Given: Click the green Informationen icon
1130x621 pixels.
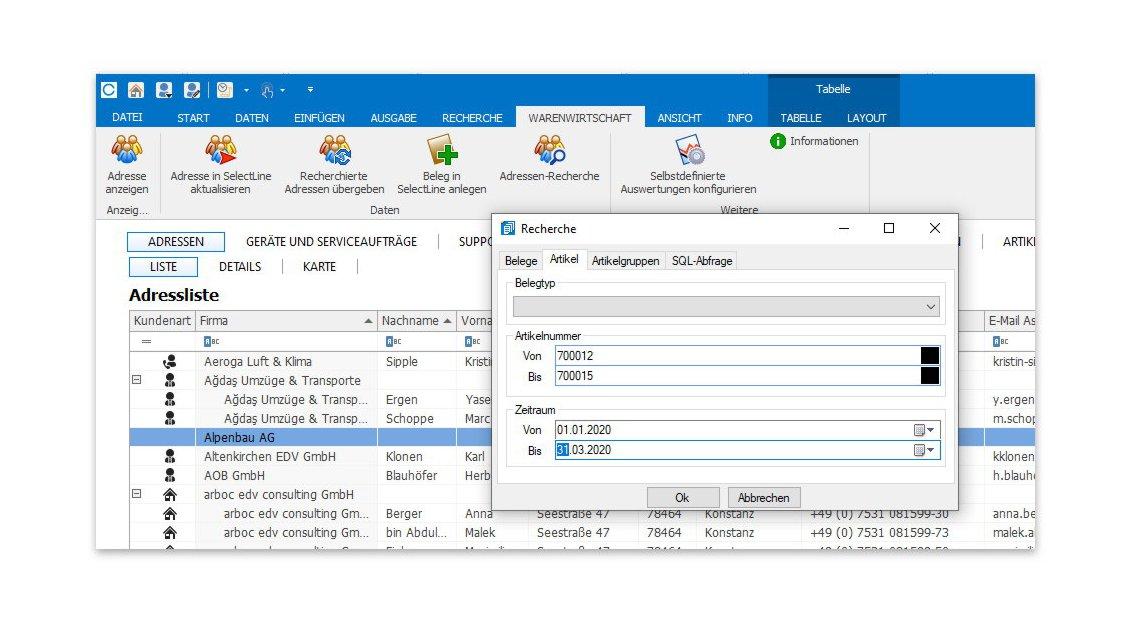Looking at the screenshot, I should click(778, 141).
